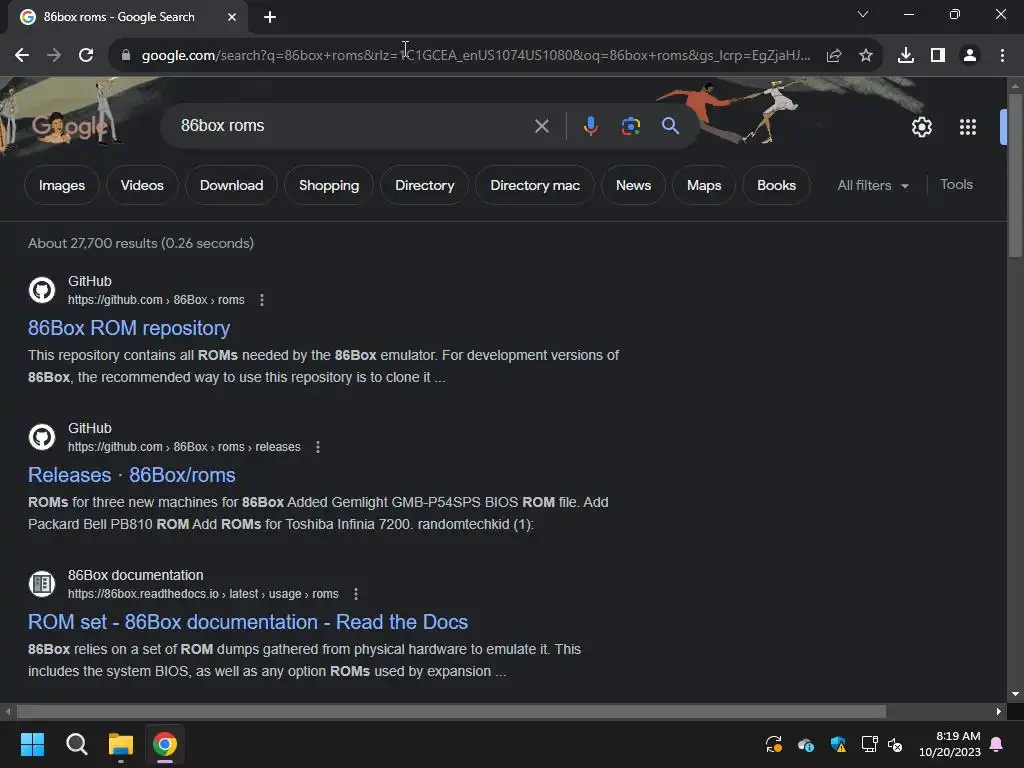Open the Windows Start menu

coord(32,744)
